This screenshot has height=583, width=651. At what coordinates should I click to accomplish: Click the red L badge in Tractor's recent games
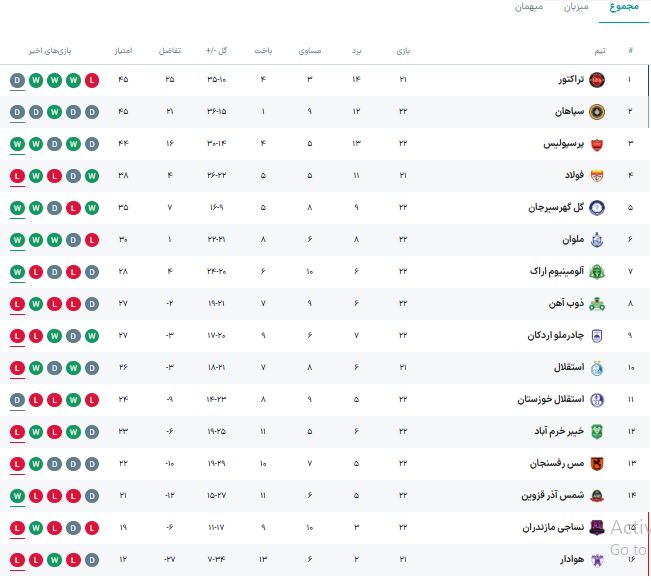92,80
